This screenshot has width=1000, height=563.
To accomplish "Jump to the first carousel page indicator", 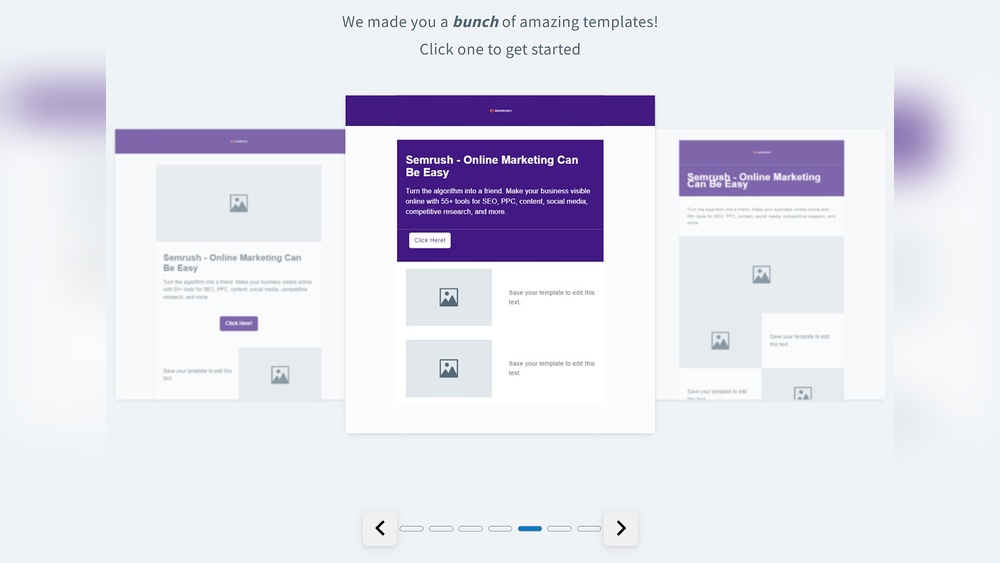I will coord(411,529).
